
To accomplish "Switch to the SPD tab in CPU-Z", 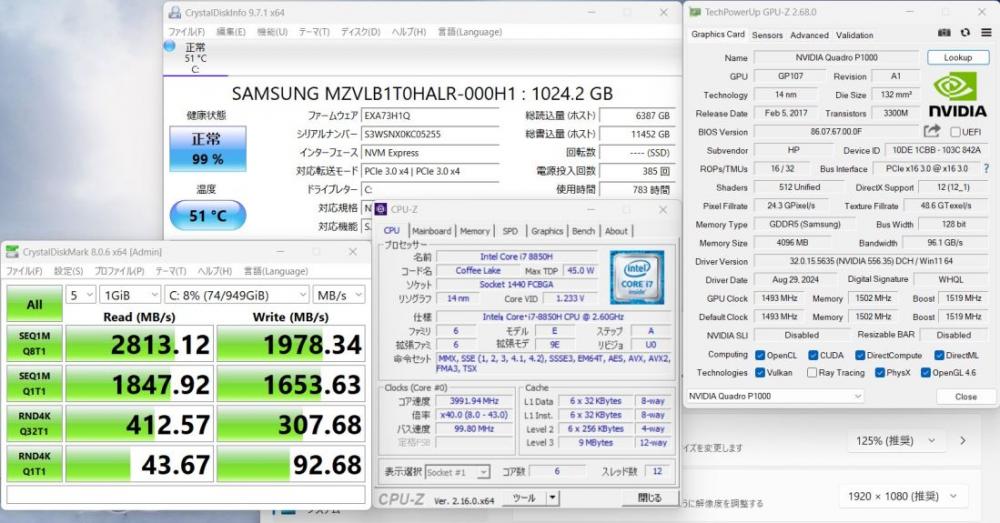I will click(510, 231).
